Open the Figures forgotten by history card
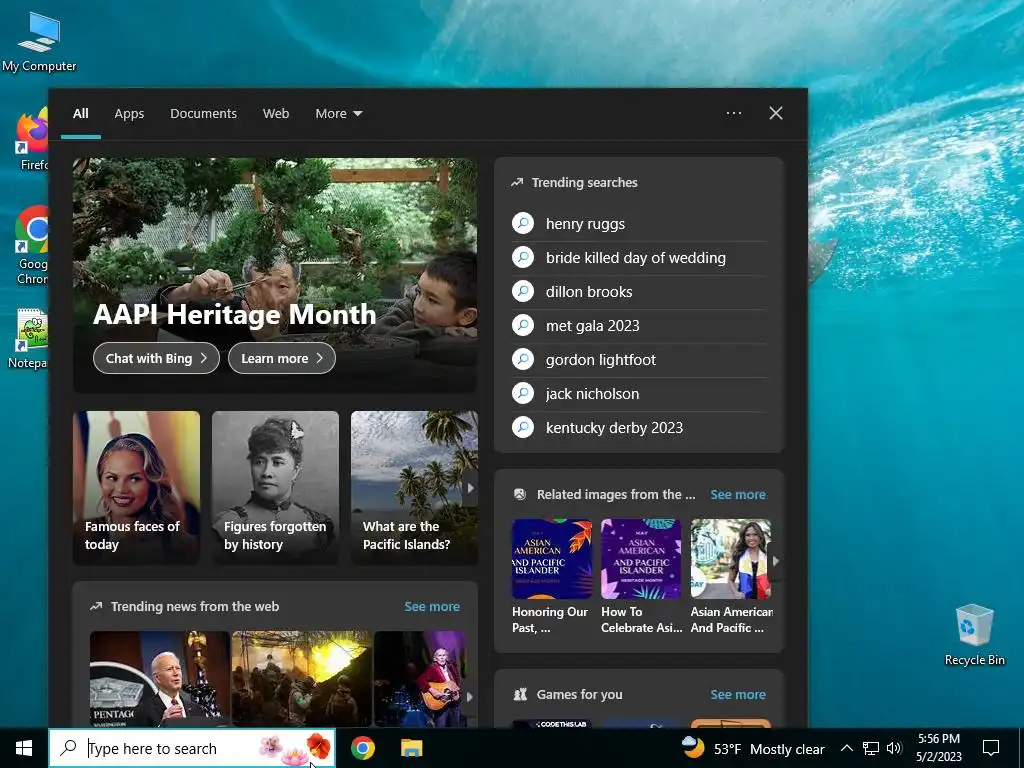This screenshot has height=768, width=1024. [275, 487]
